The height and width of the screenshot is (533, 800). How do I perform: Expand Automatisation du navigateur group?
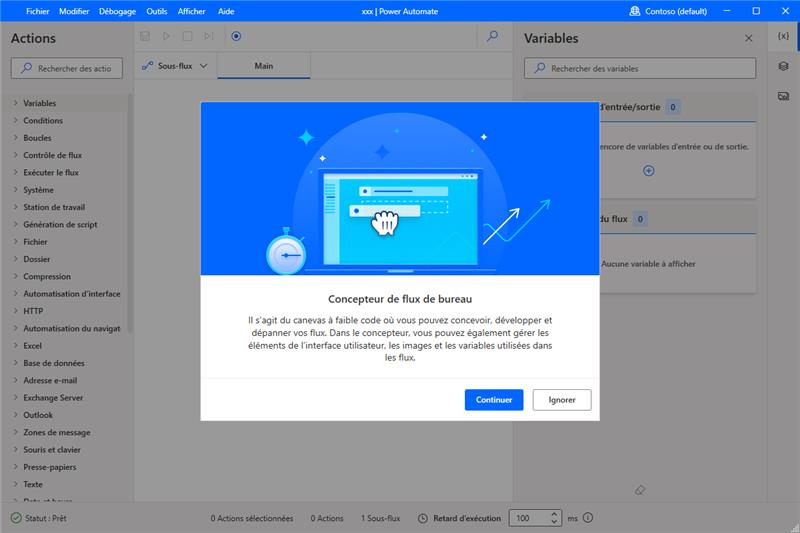click(65, 328)
